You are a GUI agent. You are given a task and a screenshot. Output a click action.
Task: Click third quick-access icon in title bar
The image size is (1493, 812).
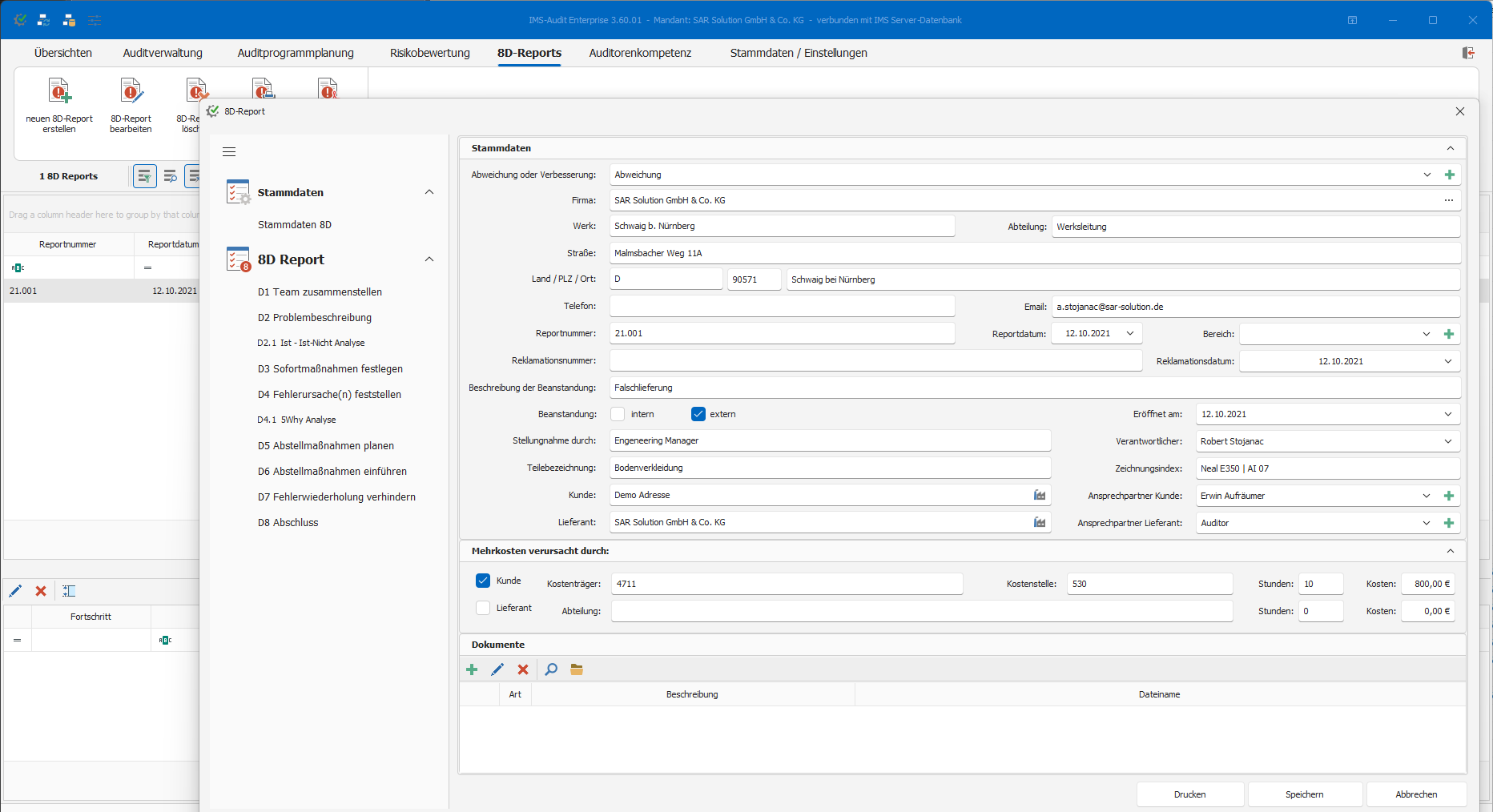[69, 20]
